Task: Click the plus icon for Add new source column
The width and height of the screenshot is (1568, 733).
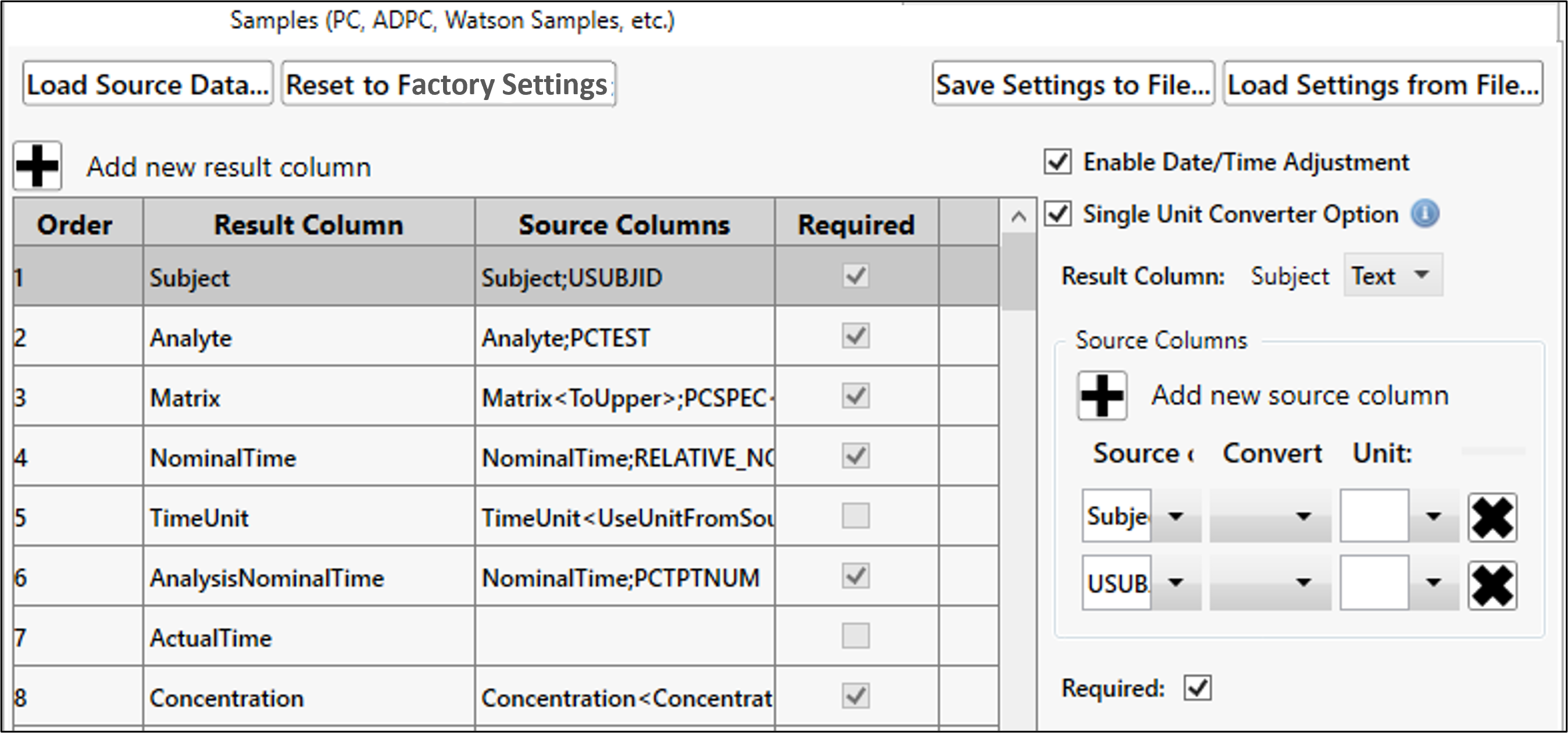Action: tap(1102, 396)
